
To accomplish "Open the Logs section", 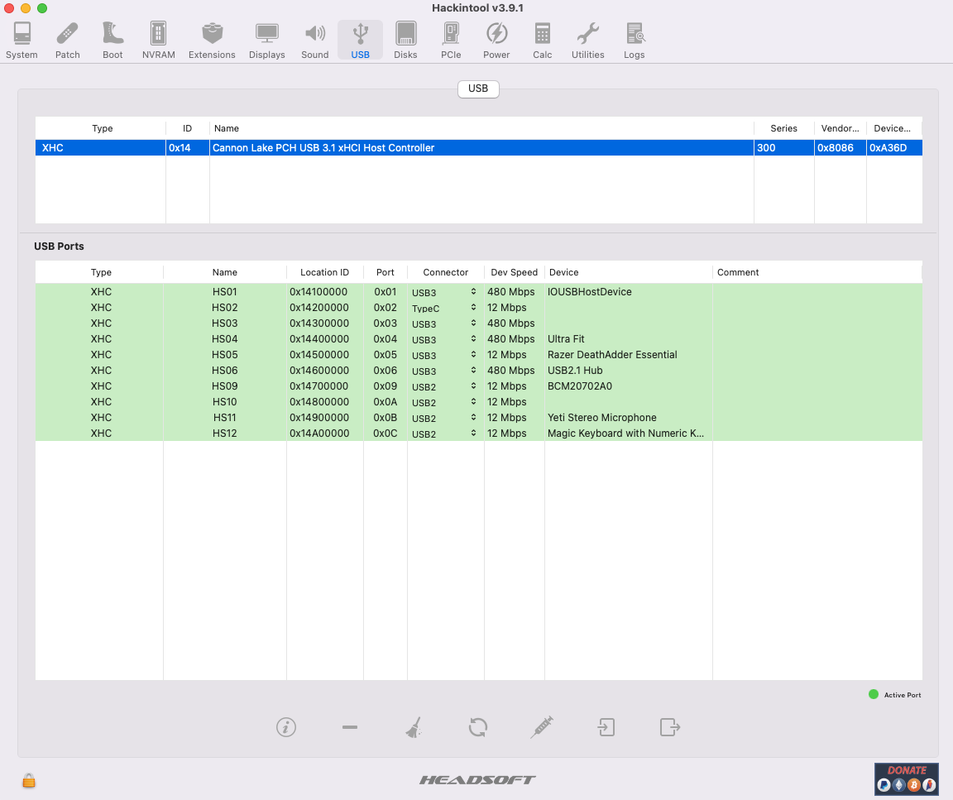I will (634, 41).
